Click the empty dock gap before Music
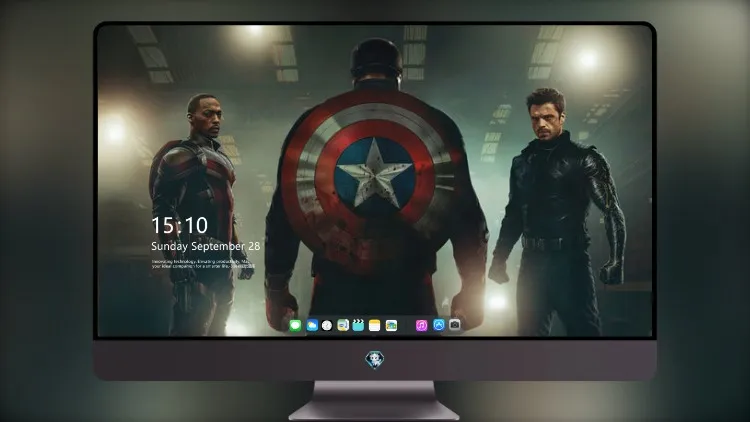This screenshot has height=422, width=750. point(407,326)
